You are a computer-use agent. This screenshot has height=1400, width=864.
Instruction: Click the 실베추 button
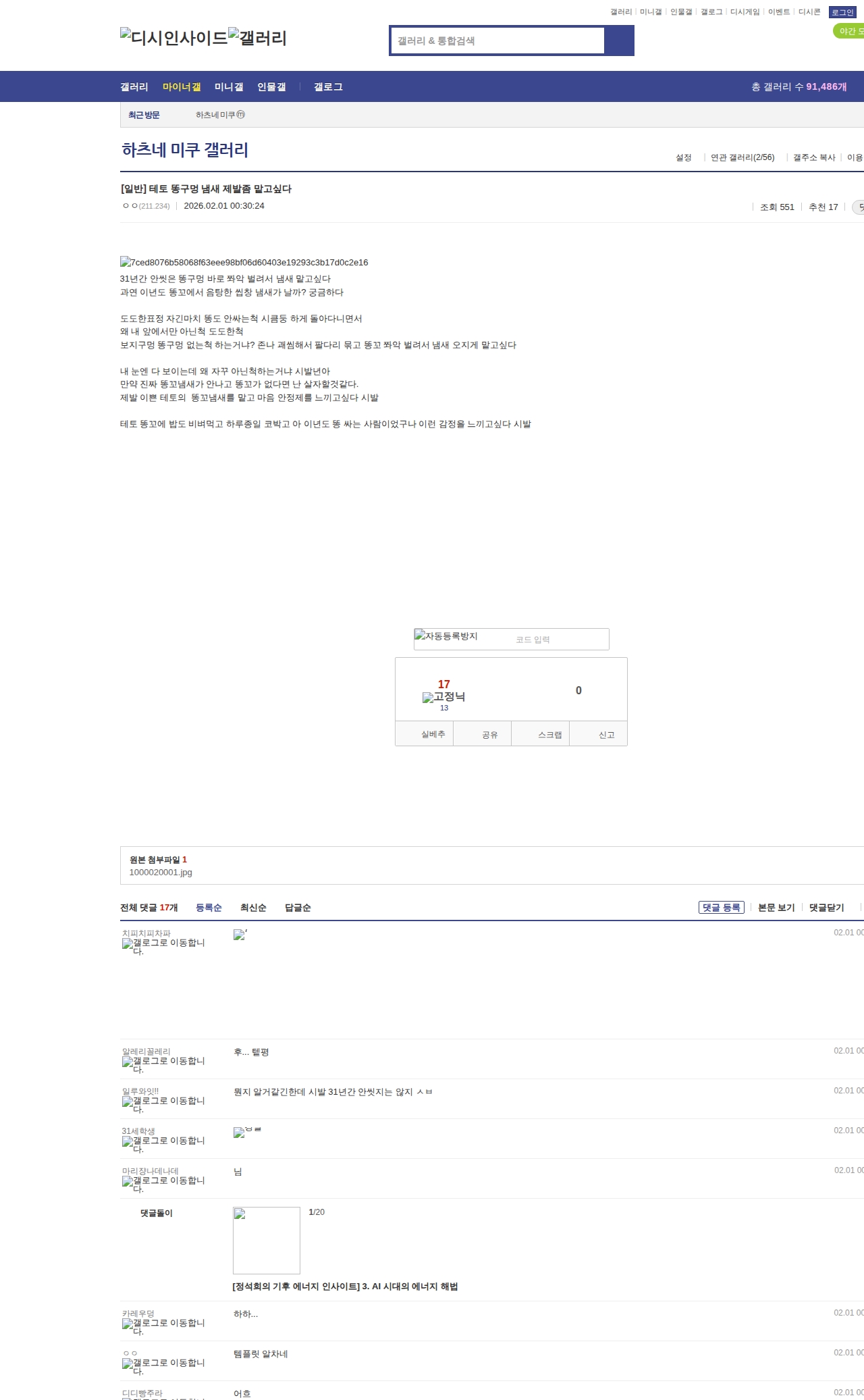pyautogui.click(x=425, y=734)
